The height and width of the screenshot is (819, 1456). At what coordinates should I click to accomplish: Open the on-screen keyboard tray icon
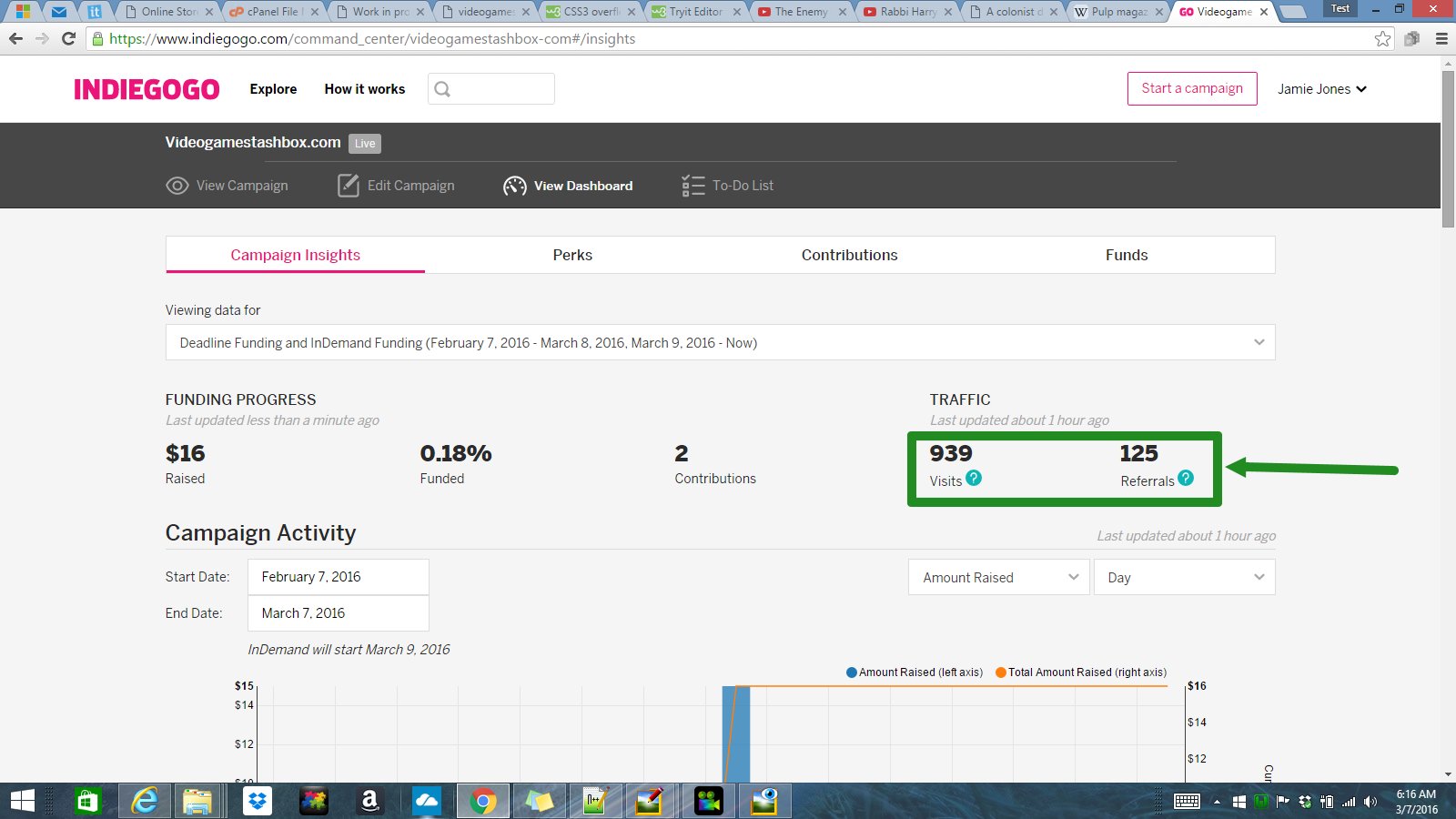pos(1187,802)
